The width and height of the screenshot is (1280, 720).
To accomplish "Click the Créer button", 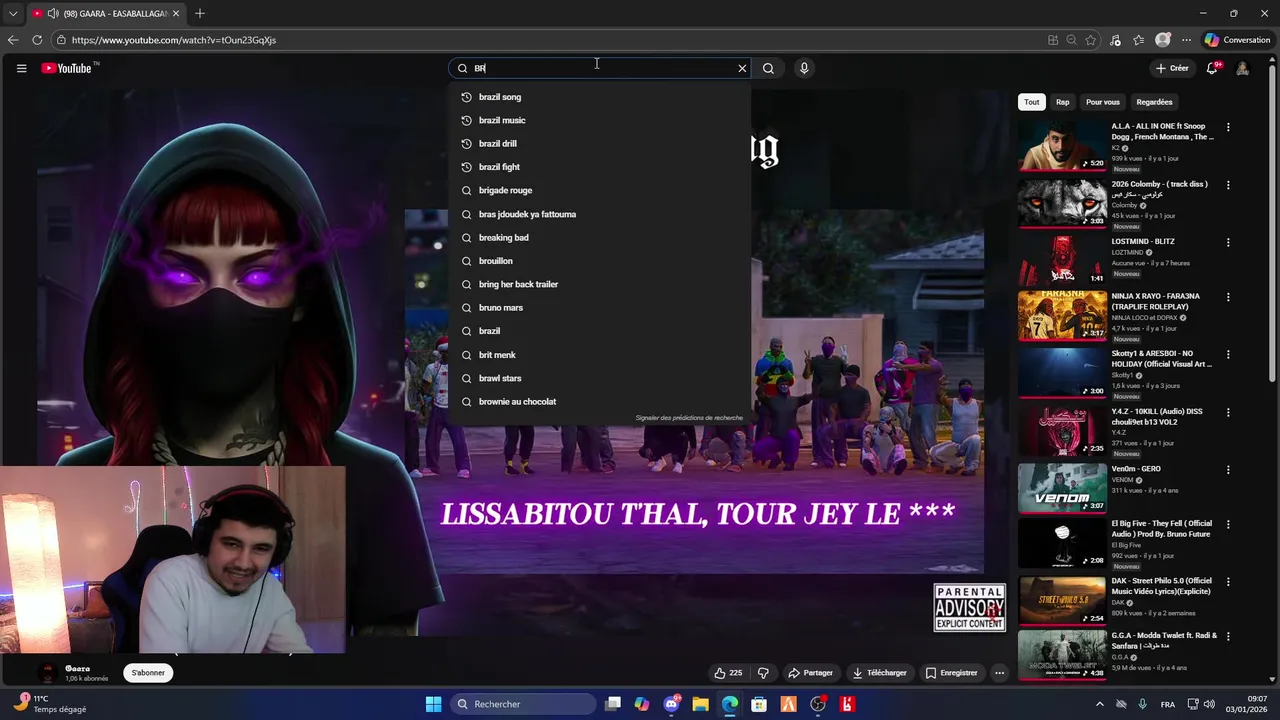I will pos(1171,68).
